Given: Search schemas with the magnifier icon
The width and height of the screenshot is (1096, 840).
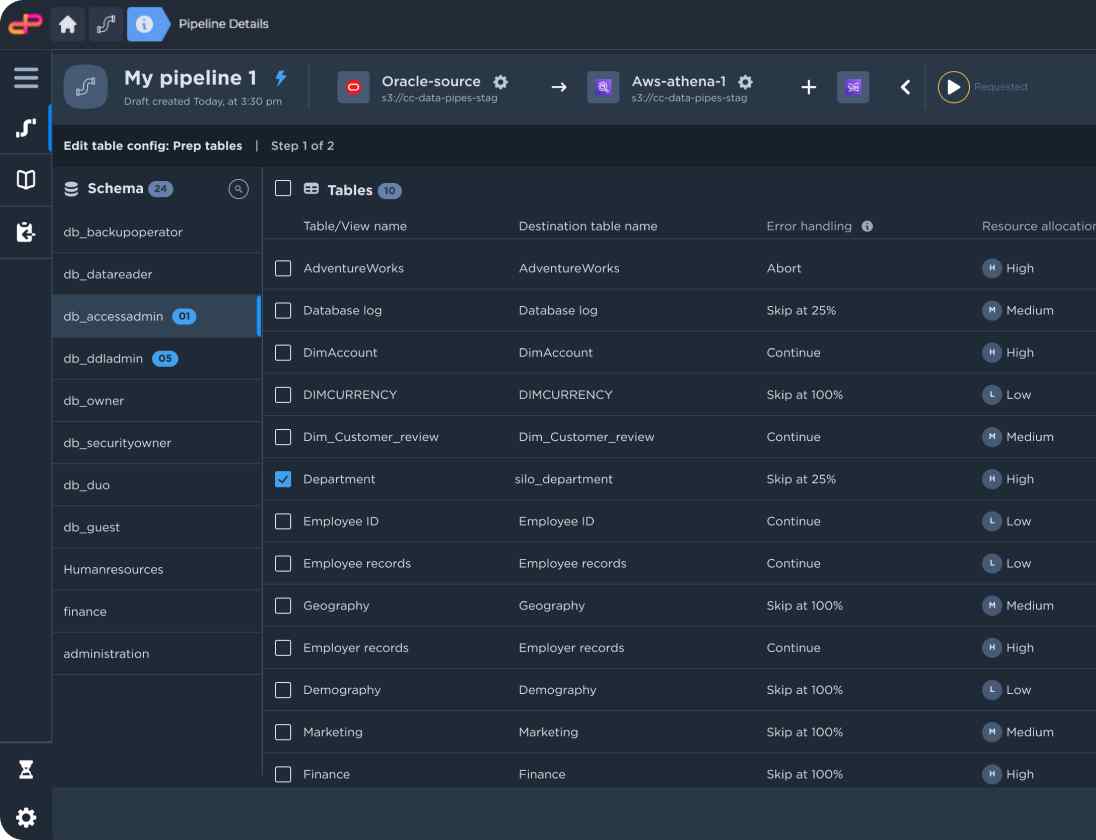Looking at the screenshot, I should (238, 189).
